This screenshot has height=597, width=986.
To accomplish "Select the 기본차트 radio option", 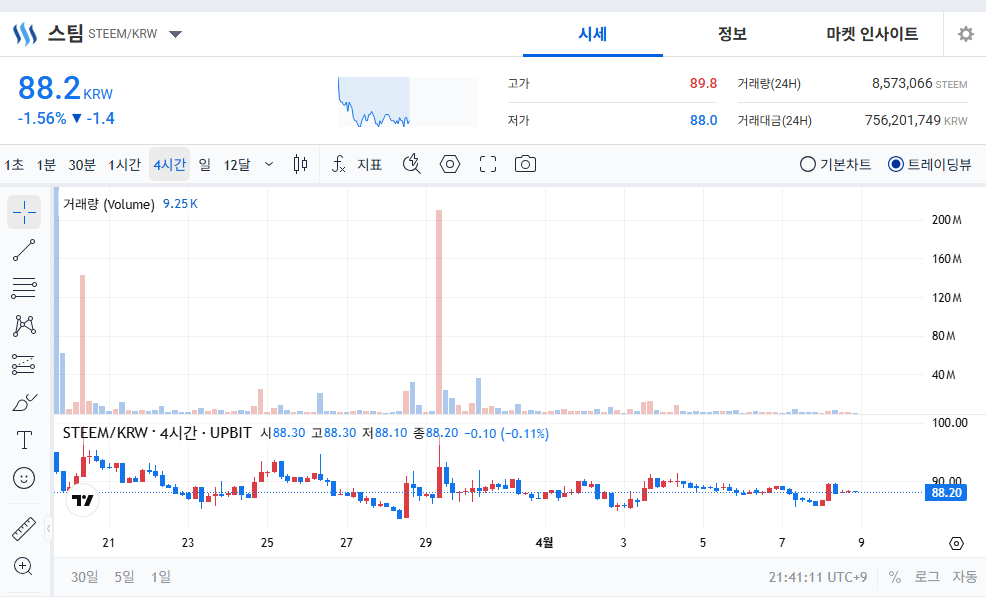I will pos(835,164).
